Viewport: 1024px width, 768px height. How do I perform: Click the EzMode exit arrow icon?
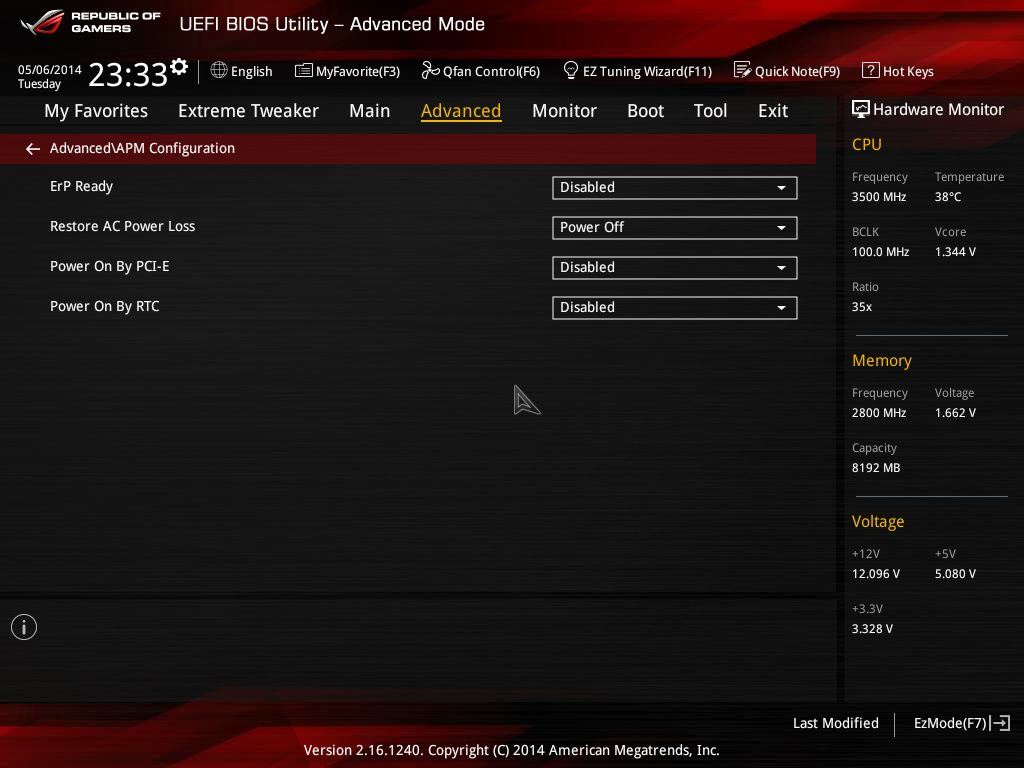click(1000, 723)
